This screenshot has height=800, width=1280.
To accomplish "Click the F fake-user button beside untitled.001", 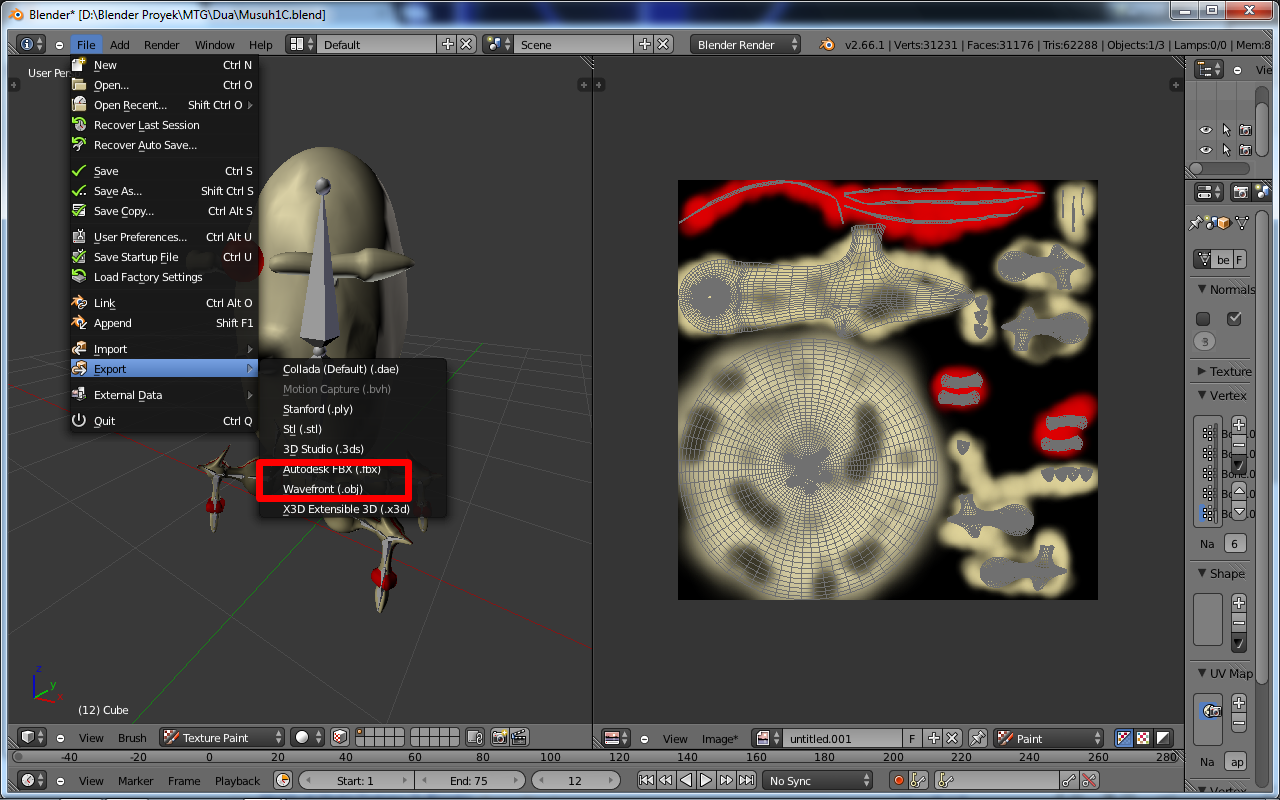I will pos(912,738).
